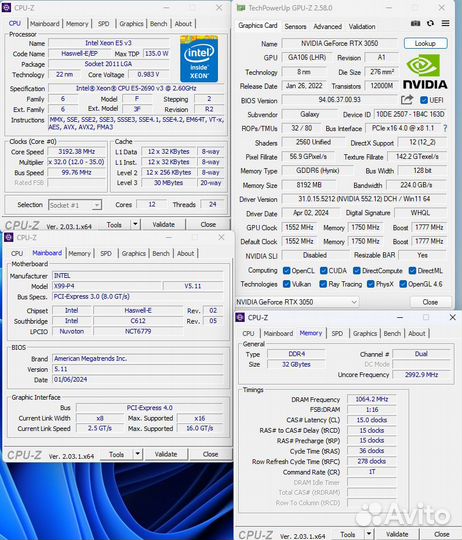Viewport: 462px width, 540px height.
Task: Toggle the DirectCompute checkbox
Action: 357,271
